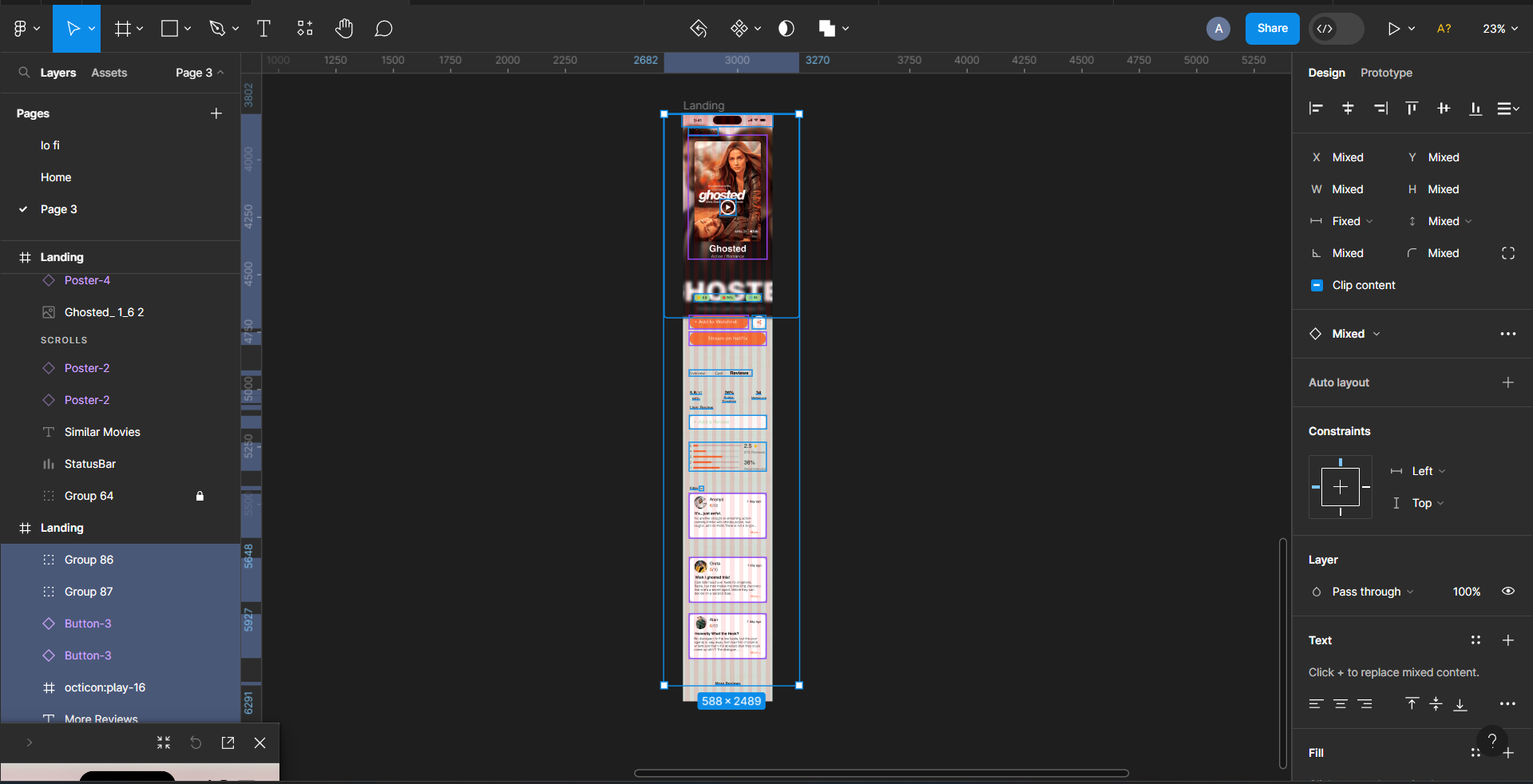Open horizontal constraint Left dropdown
The width and height of the screenshot is (1533, 784).
[1428, 471]
